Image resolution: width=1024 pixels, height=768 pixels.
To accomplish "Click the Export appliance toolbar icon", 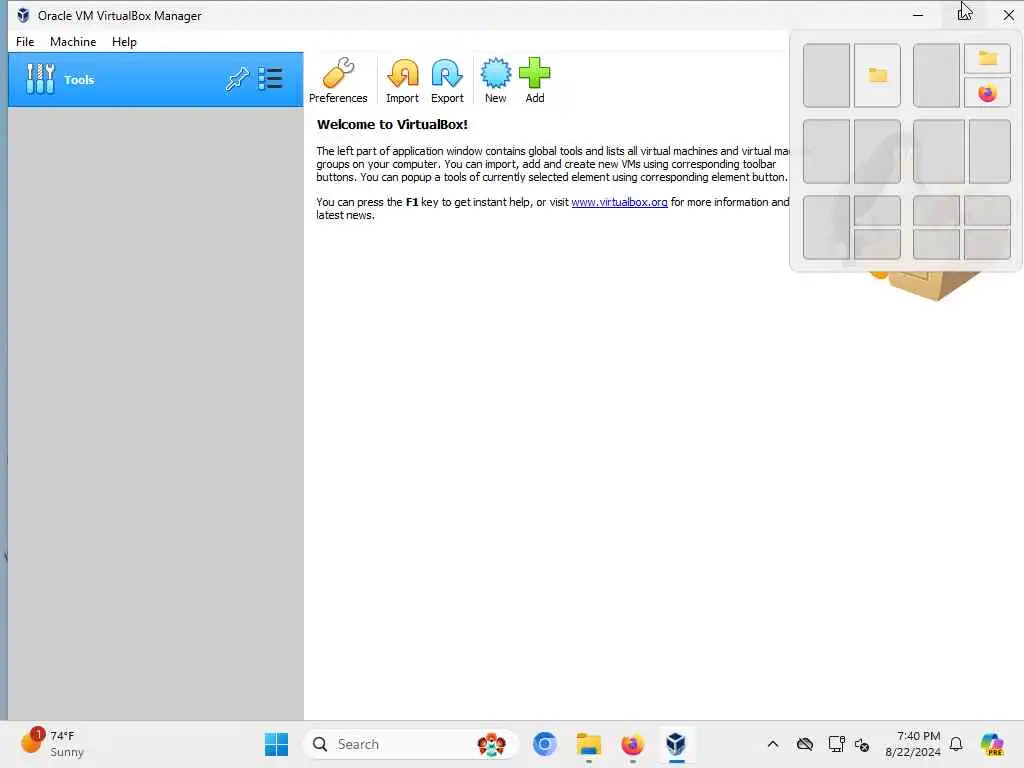I will point(447,80).
